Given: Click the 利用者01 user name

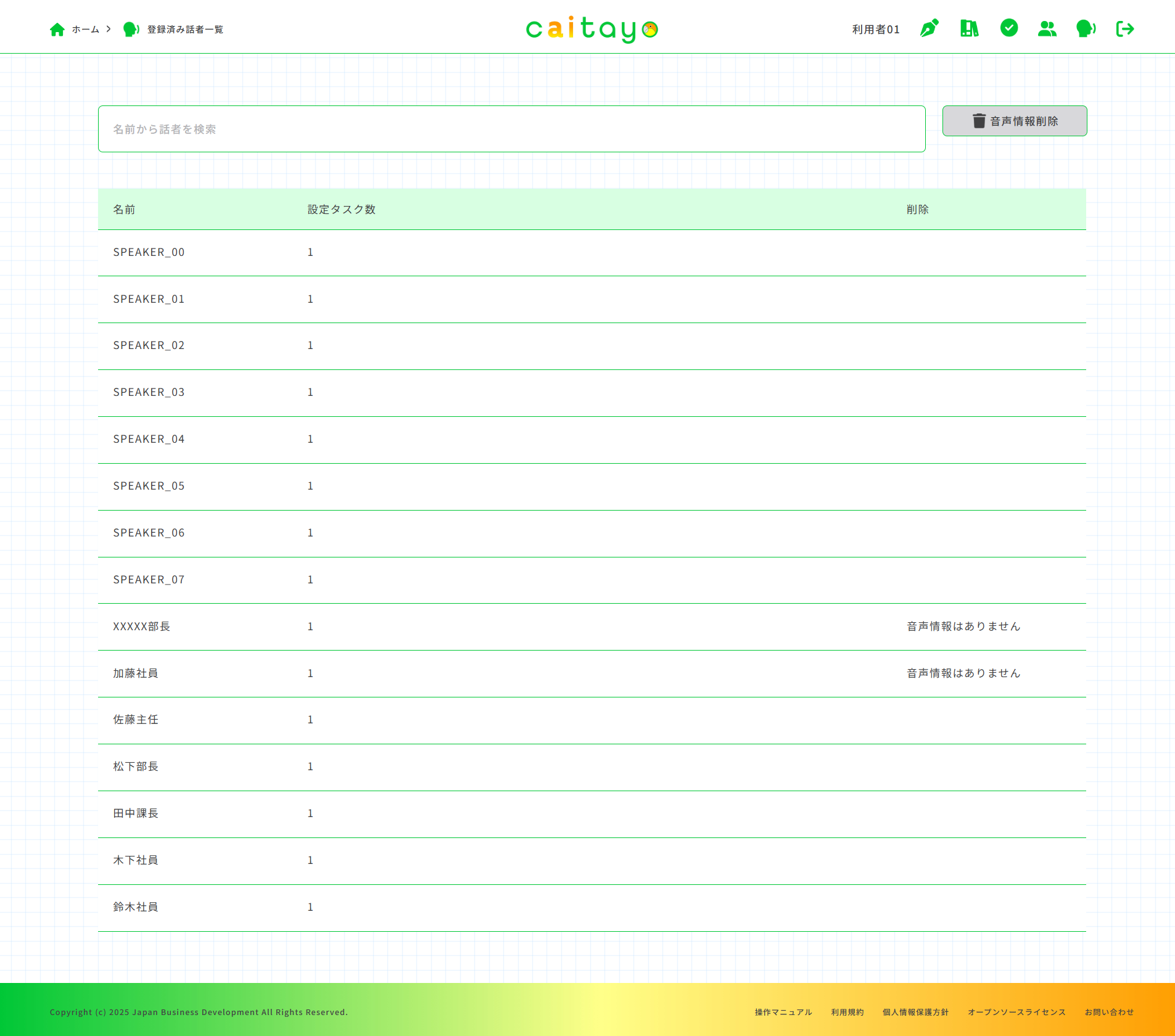Looking at the screenshot, I should pos(875,29).
